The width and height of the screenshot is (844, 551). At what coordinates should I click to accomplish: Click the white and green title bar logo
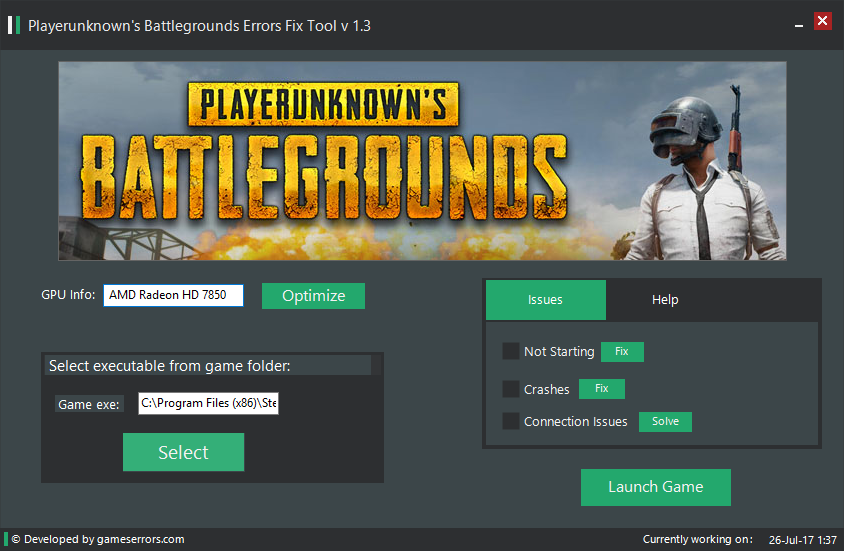click(x=14, y=25)
